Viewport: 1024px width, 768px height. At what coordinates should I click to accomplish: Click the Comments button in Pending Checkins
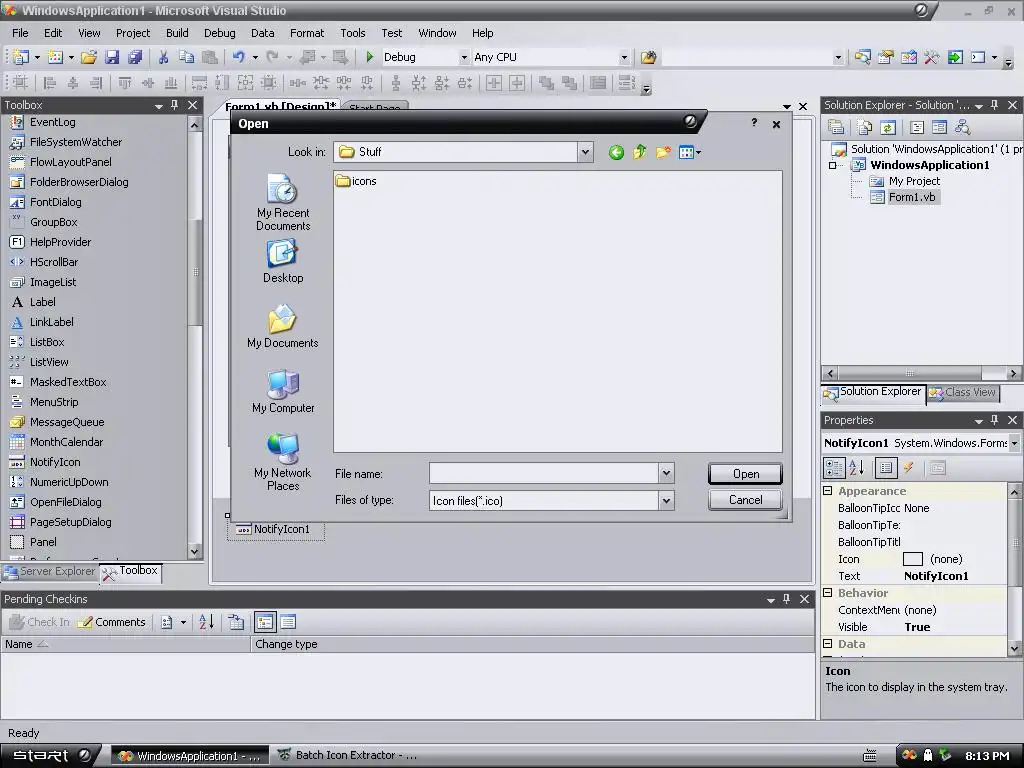coord(112,622)
